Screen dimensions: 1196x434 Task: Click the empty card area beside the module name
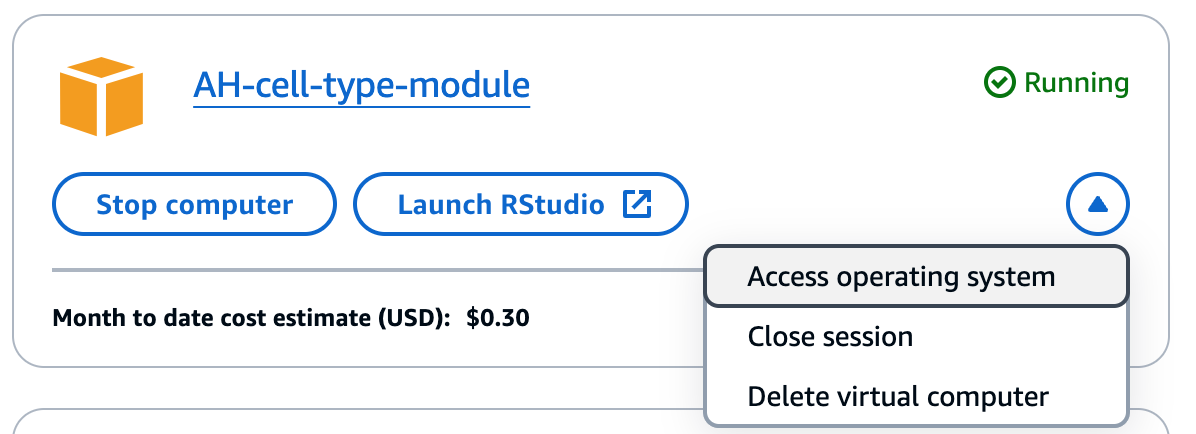(x=755, y=84)
